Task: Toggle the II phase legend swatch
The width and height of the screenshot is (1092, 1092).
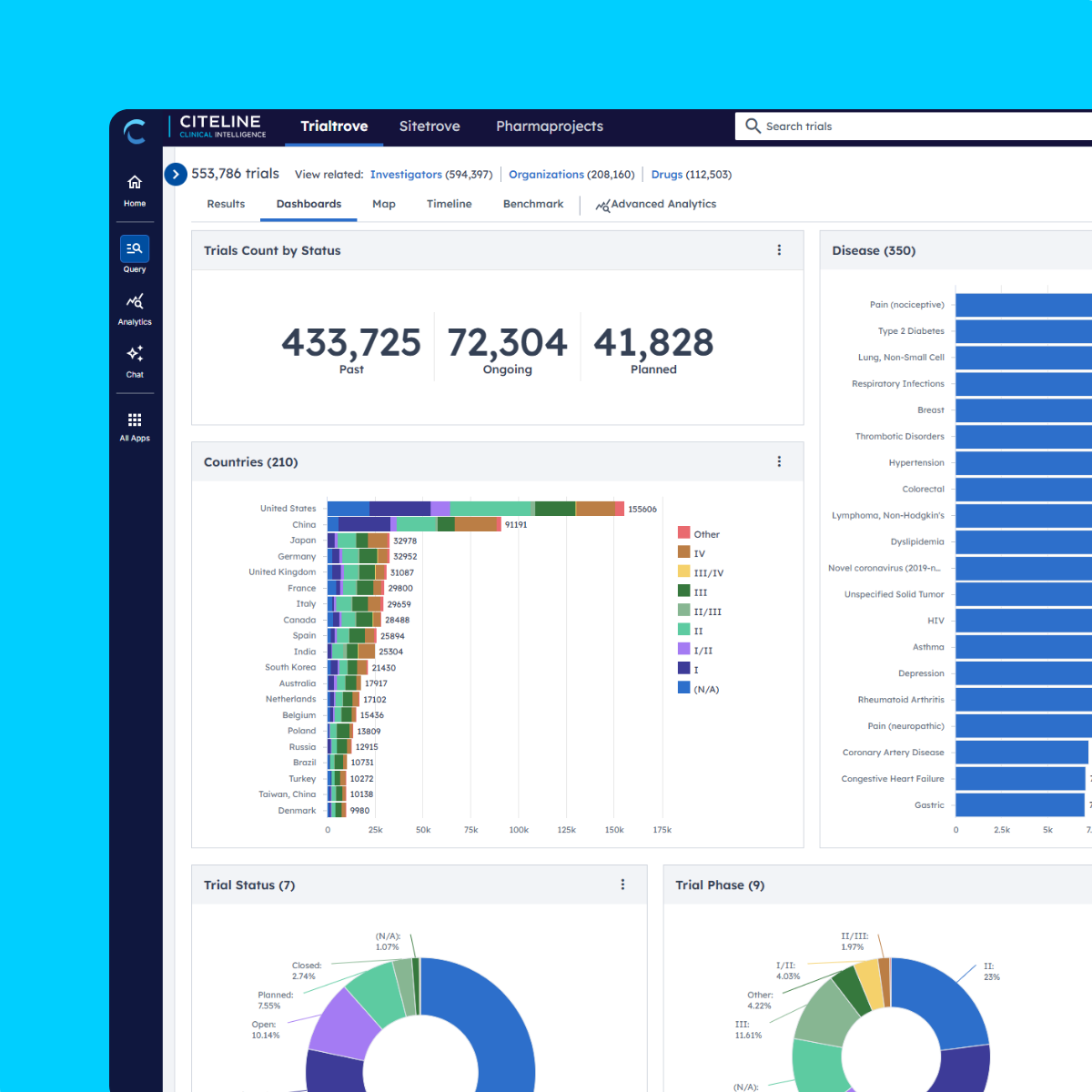Action: pos(683,629)
